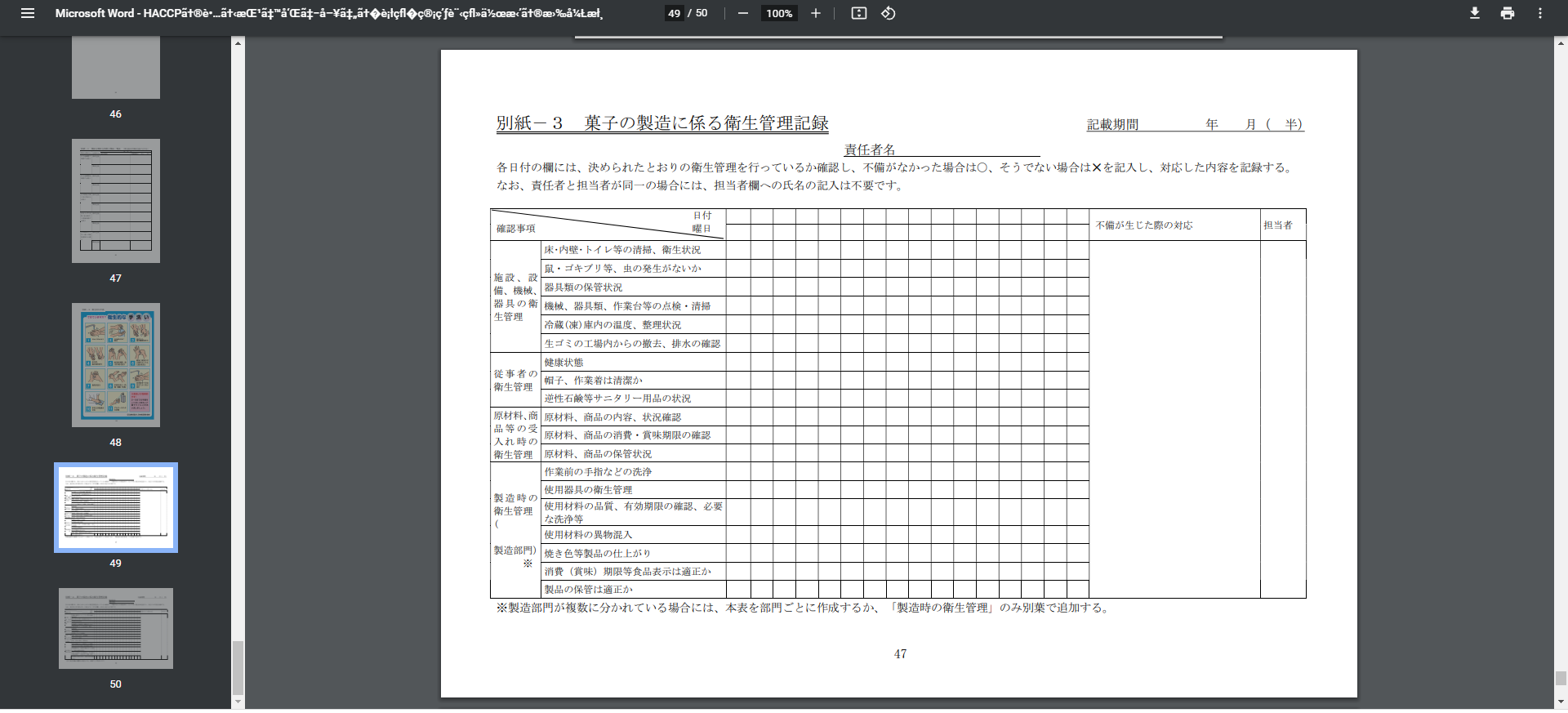This screenshot has height=713, width=1568.
Task: Open the more actions menu
Action: [x=1540, y=13]
